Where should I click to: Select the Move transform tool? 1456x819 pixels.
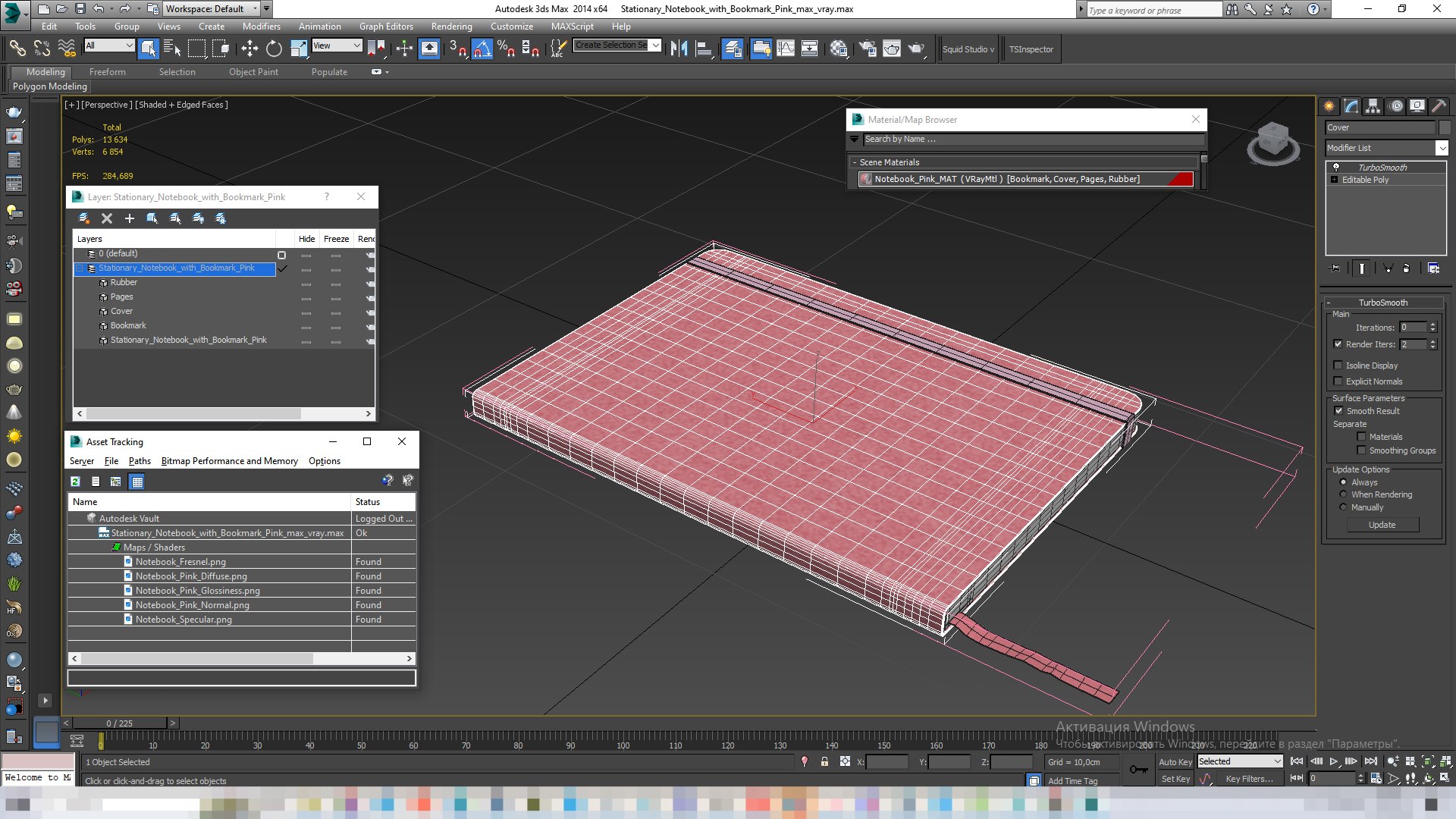coord(249,49)
